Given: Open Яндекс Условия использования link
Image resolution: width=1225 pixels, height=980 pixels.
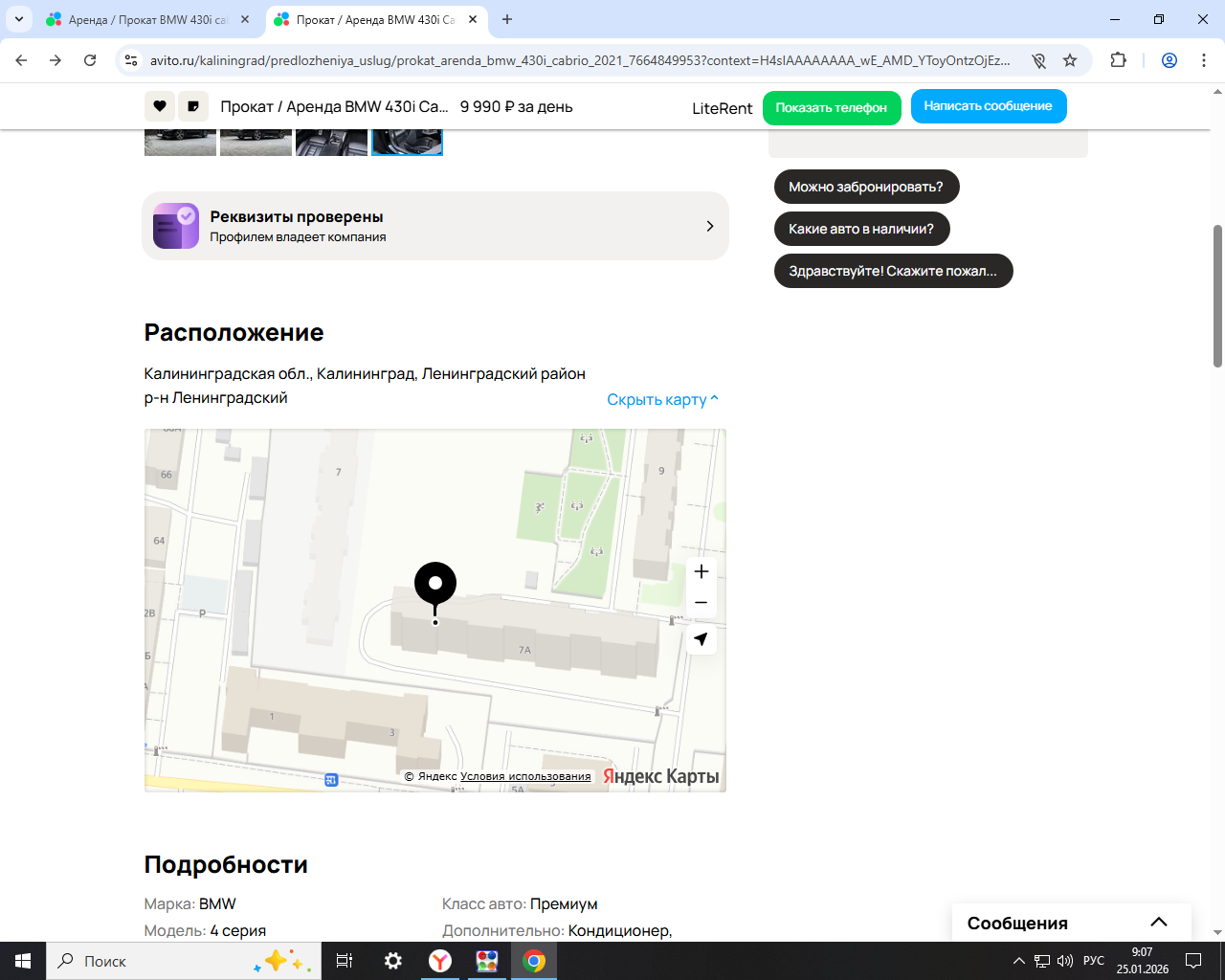Looking at the screenshot, I should pos(525,776).
